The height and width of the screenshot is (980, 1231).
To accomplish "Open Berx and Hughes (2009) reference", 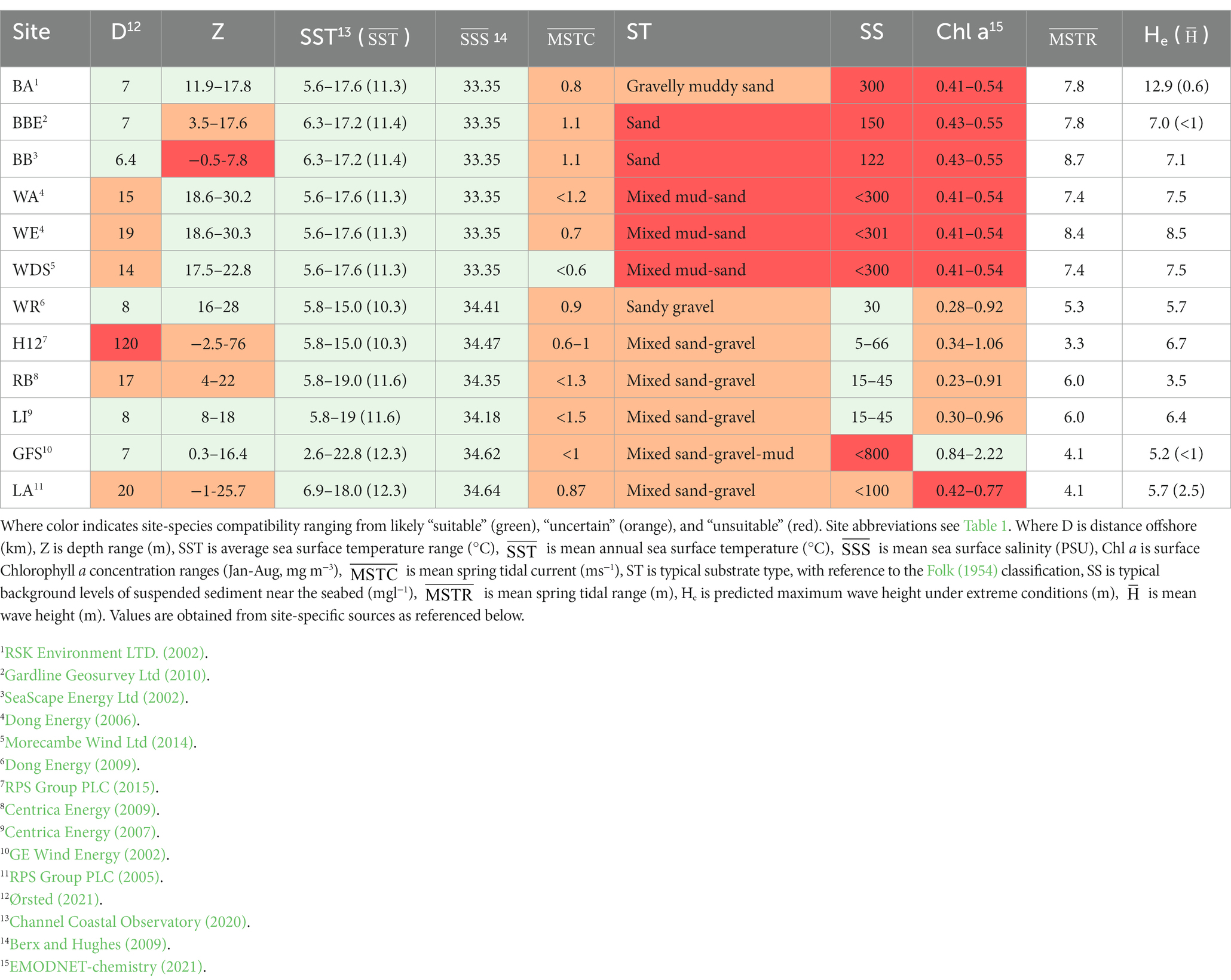I will pyautogui.click(x=88, y=944).
